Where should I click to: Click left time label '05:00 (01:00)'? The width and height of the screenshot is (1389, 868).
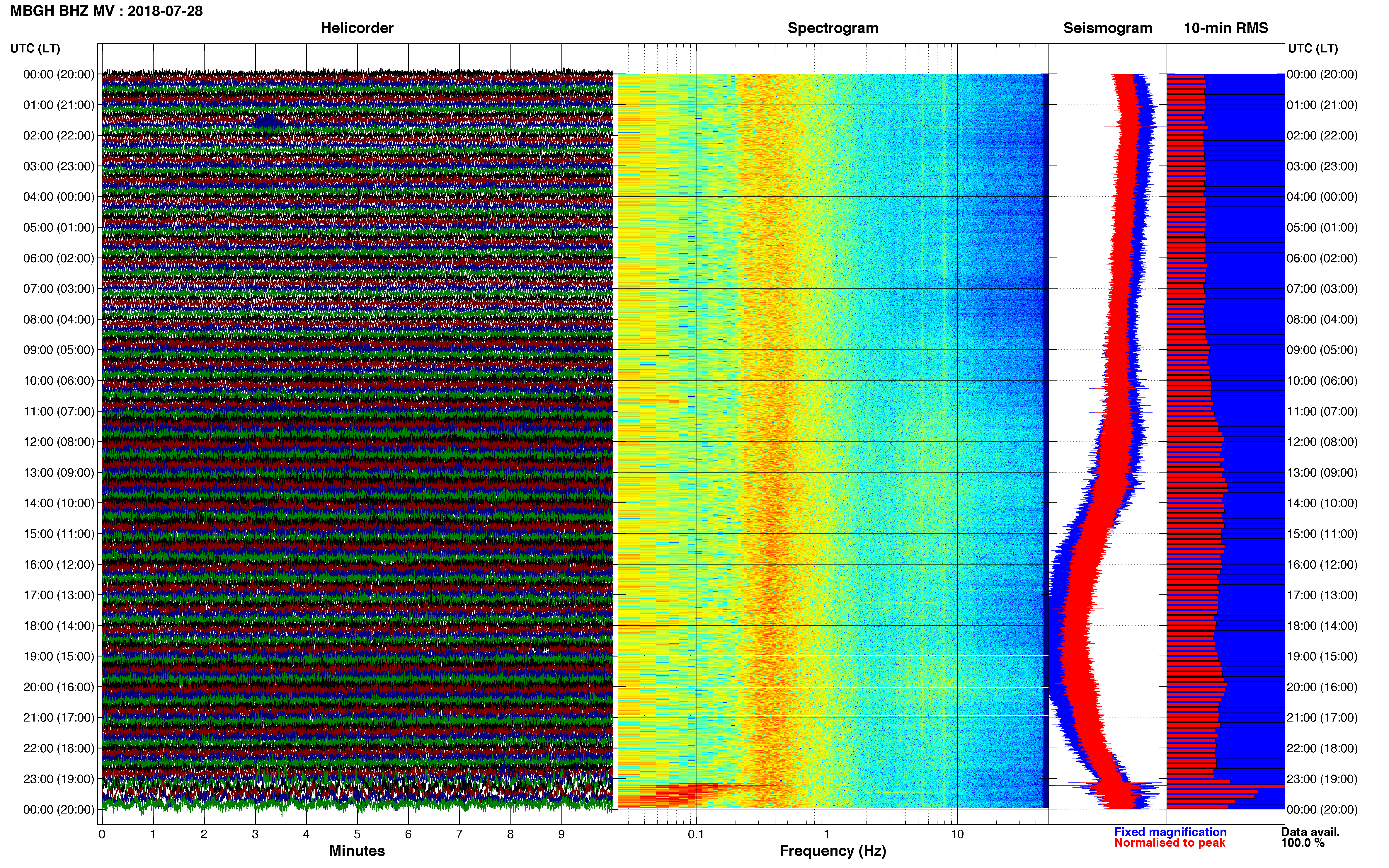click(59, 227)
